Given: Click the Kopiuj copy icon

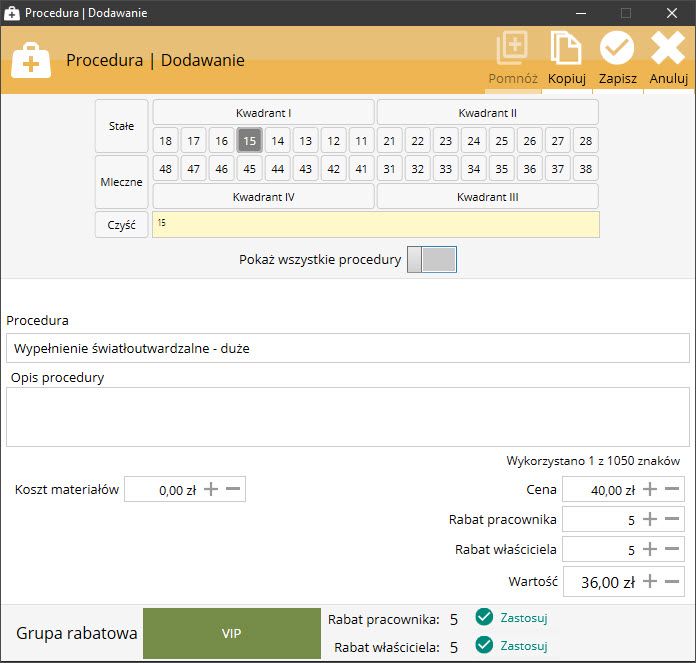Looking at the screenshot, I should coord(566,47).
